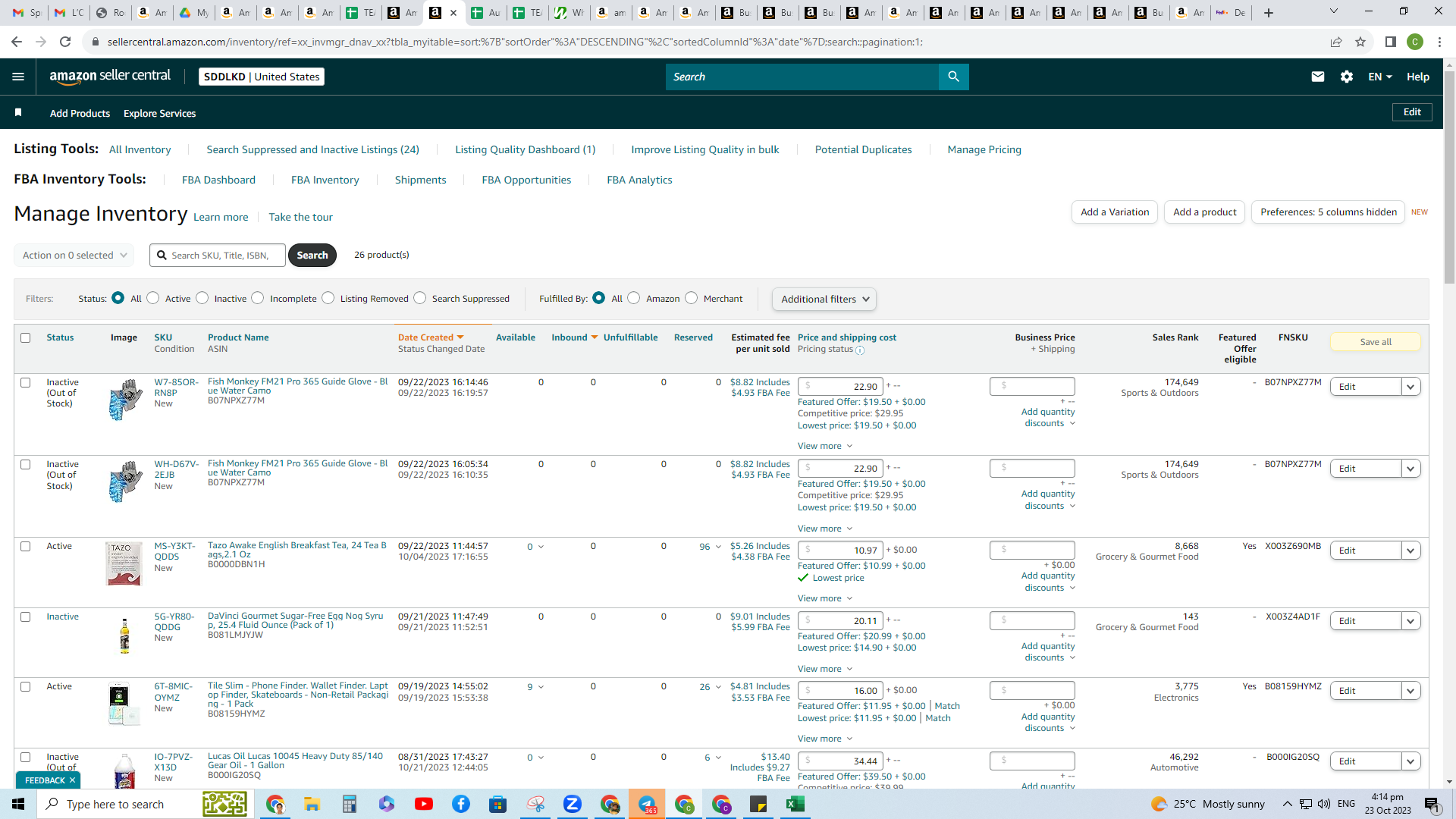1456x819 pixels.
Task: Click the price field showing 10.97 for Tazo tea
Action: pyautogui.click(x=841, y=551)
